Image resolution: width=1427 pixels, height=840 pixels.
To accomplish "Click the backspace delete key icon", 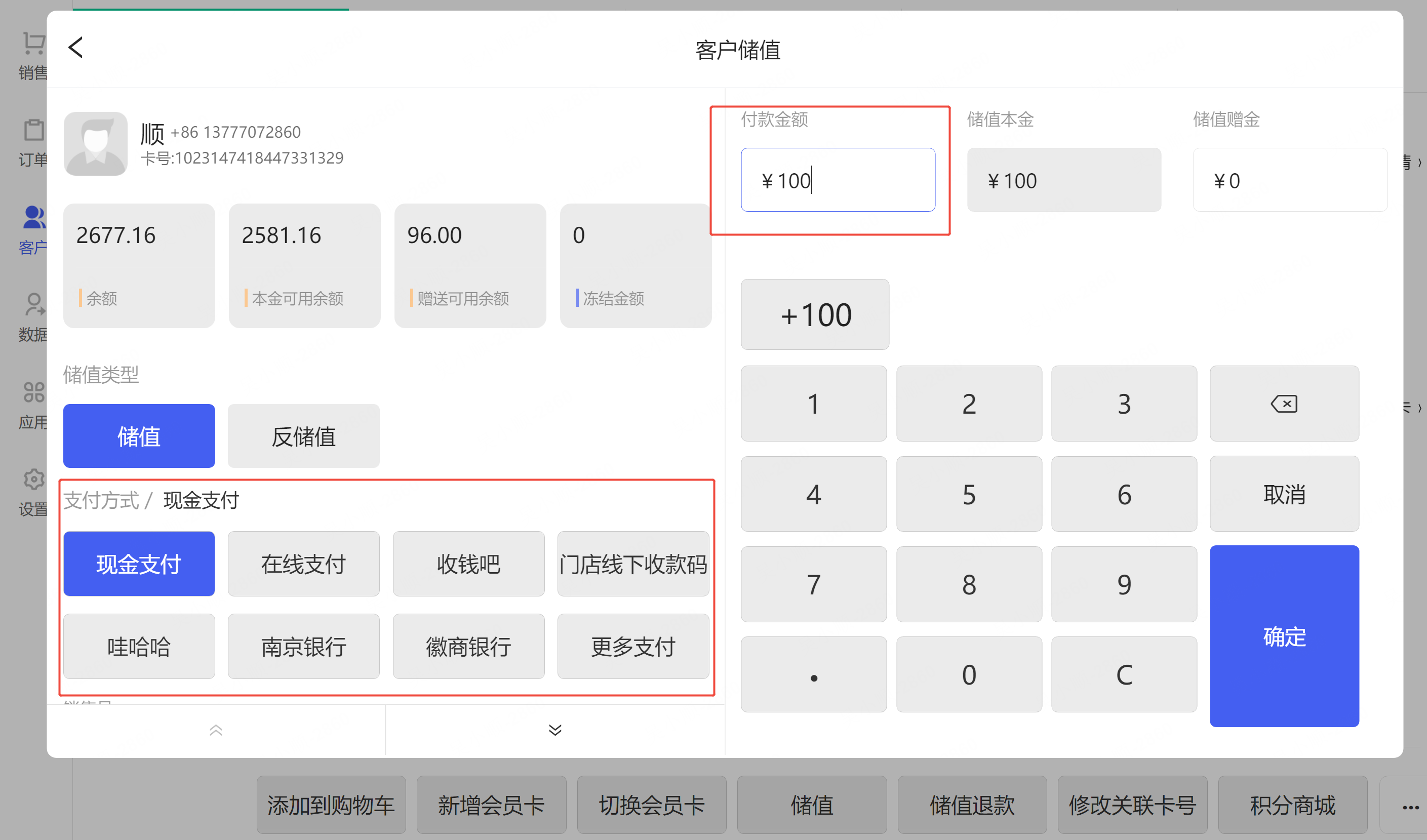I will coord(1284,404).
